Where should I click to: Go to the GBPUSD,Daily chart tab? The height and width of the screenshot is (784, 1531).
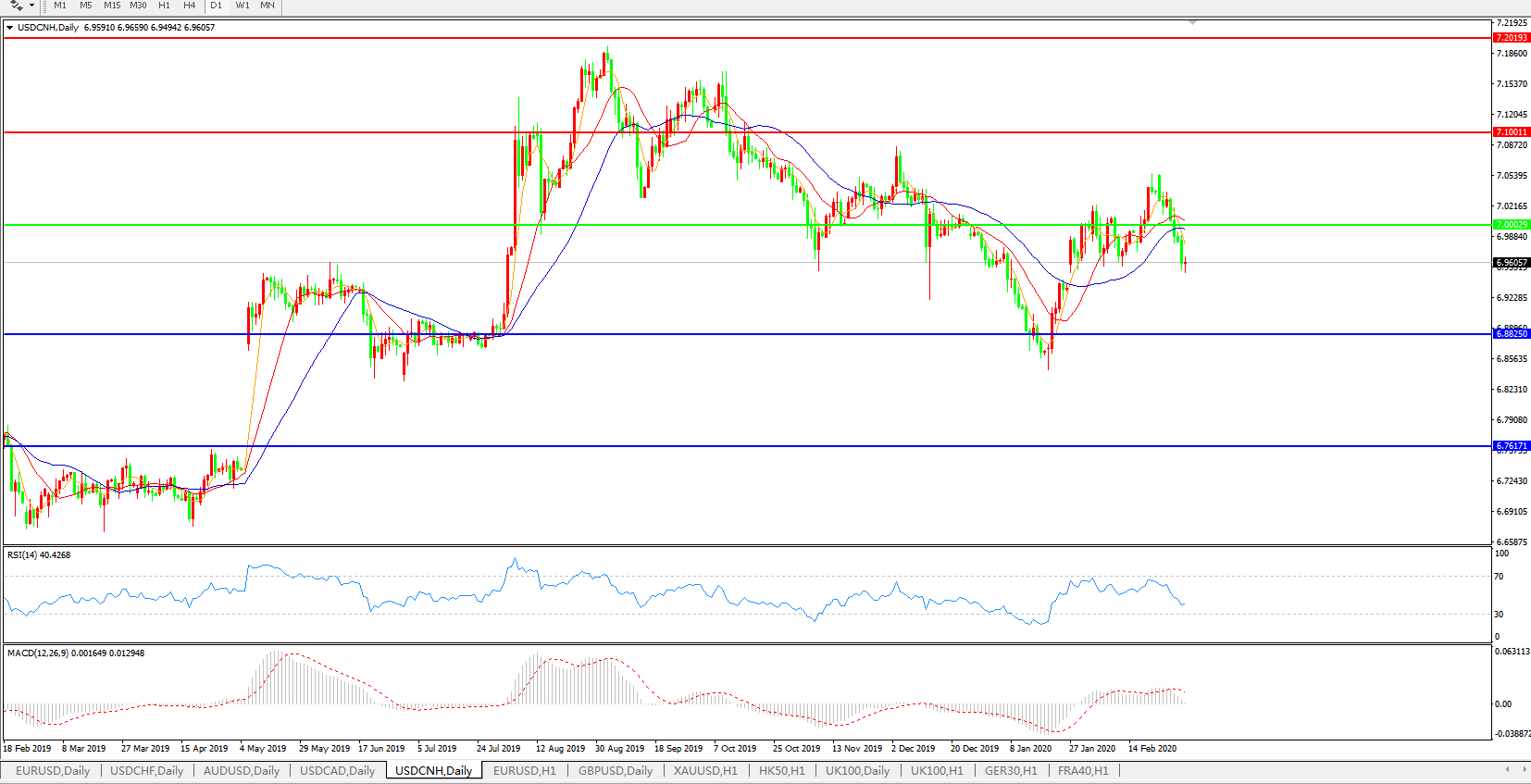616,770
